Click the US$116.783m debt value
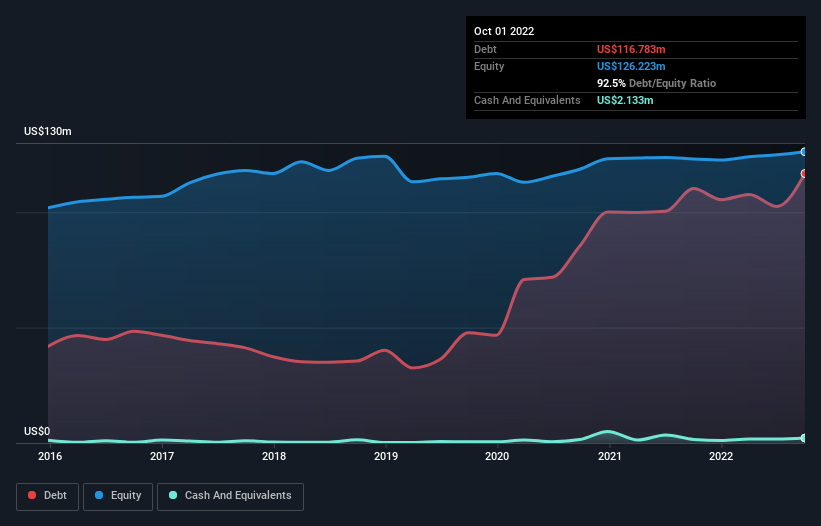The height and width of the screenshot is (526, 821). 631,49
